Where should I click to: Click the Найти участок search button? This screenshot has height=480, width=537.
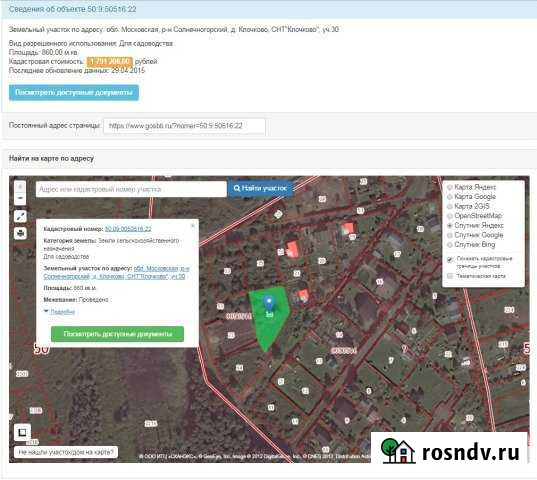click(x=261, y=188)
